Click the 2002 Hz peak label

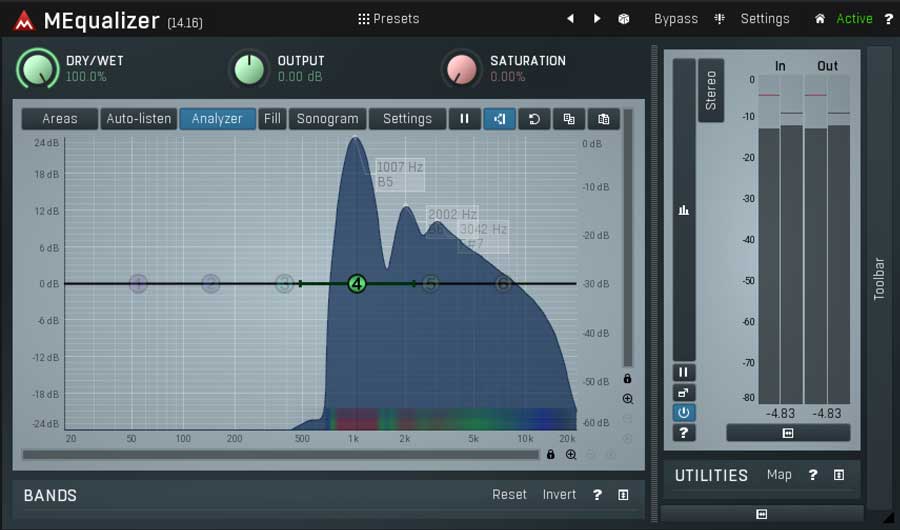(452, 221)
